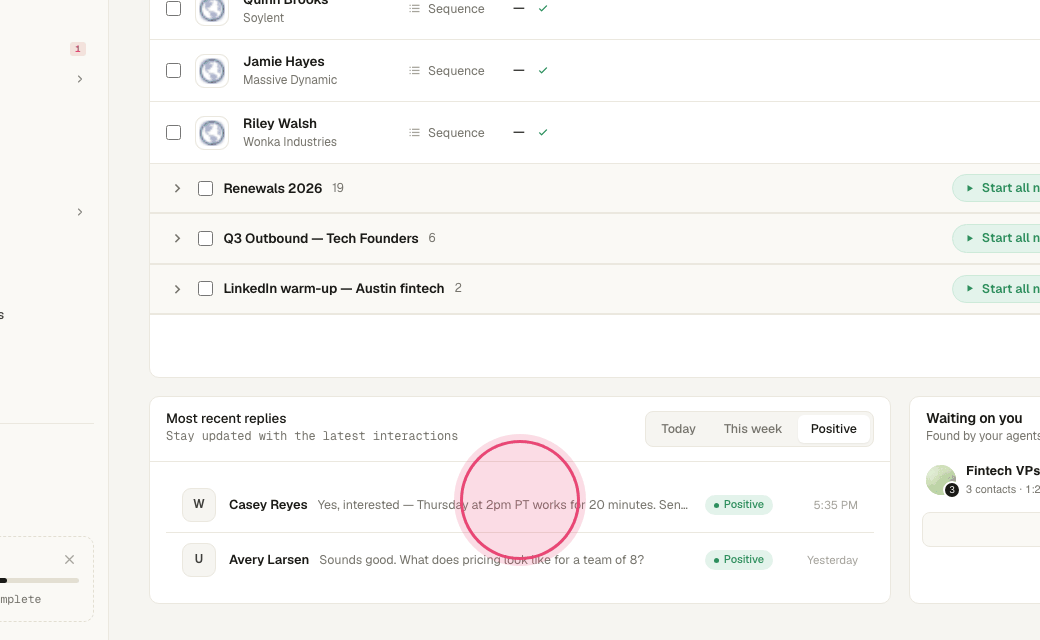Screen dimensions: 1040x640
Task: Click the Renewals 2026 group title
Action: click(x=273, y=188)
